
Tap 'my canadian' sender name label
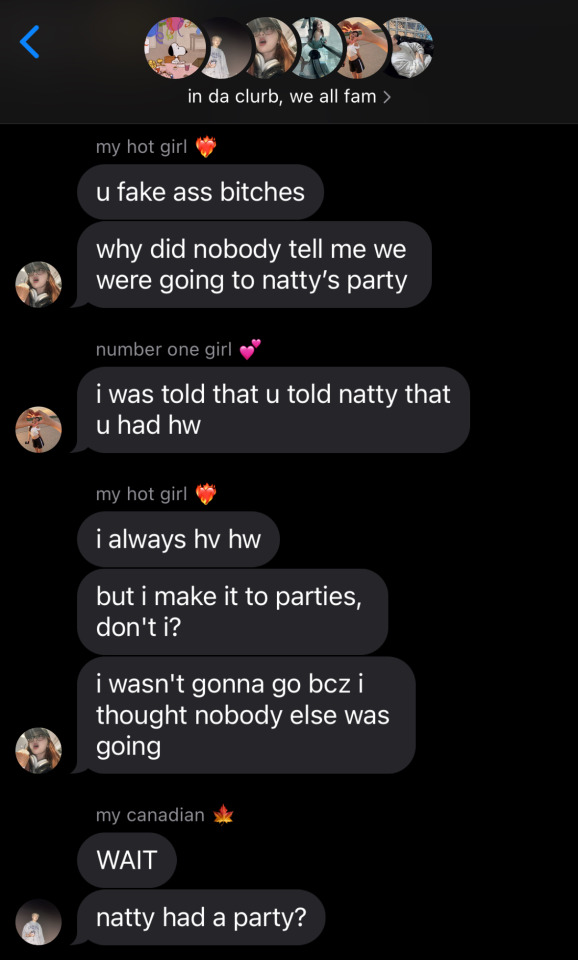pyautogui.click(x=150, y=815)
